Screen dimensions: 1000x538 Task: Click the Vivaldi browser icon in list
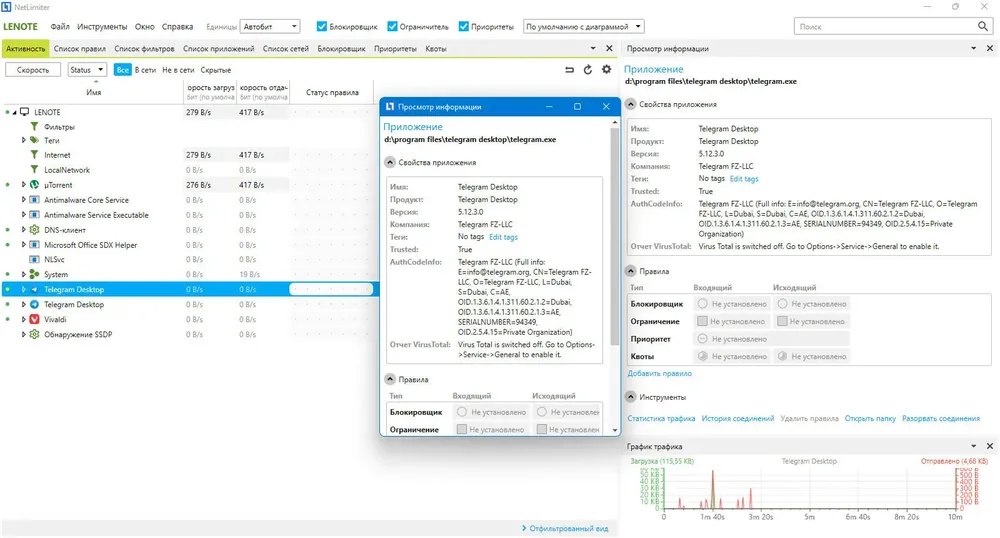34,319
